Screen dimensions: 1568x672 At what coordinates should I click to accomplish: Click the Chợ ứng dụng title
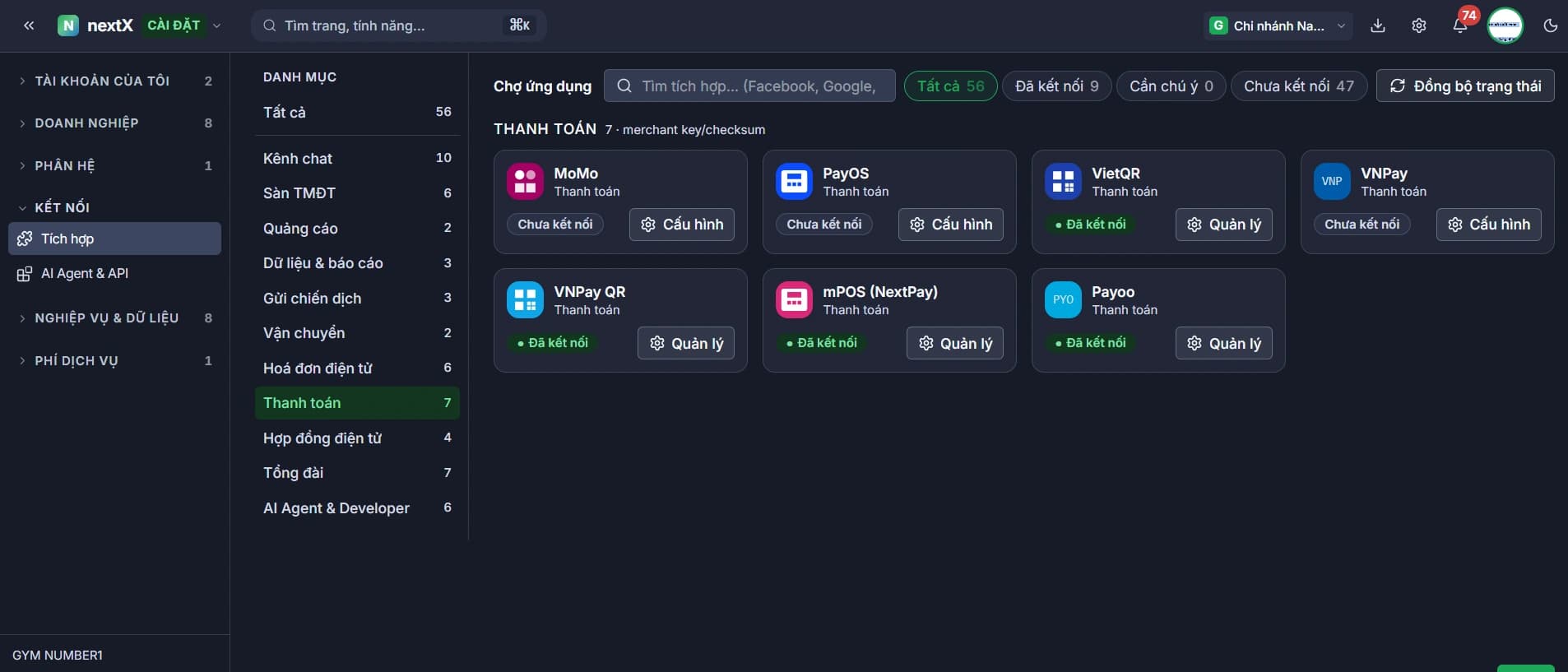click(542, 86)
